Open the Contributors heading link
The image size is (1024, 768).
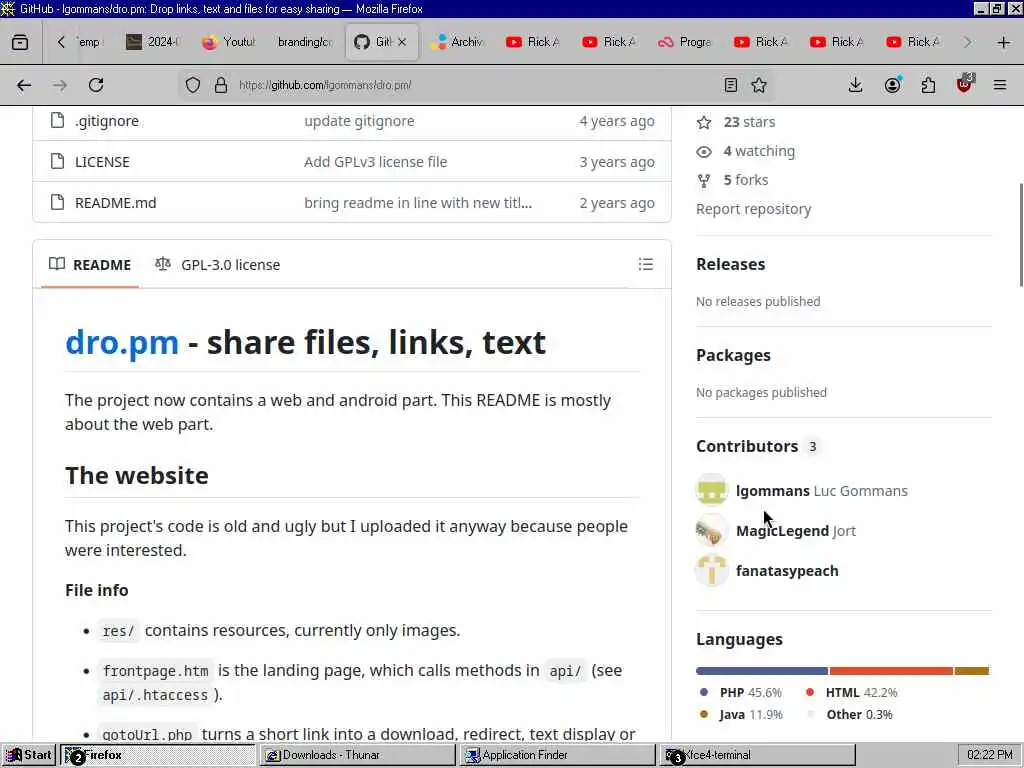pyautogui.click(x=747, y=446)
